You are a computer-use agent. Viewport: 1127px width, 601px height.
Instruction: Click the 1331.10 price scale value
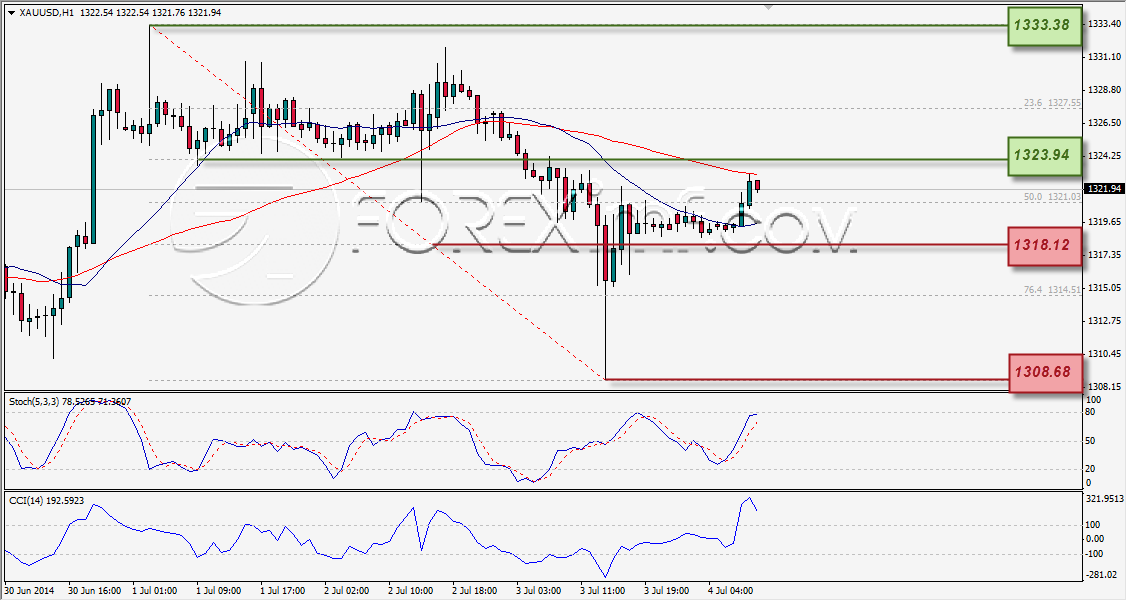click(1103, 57)
